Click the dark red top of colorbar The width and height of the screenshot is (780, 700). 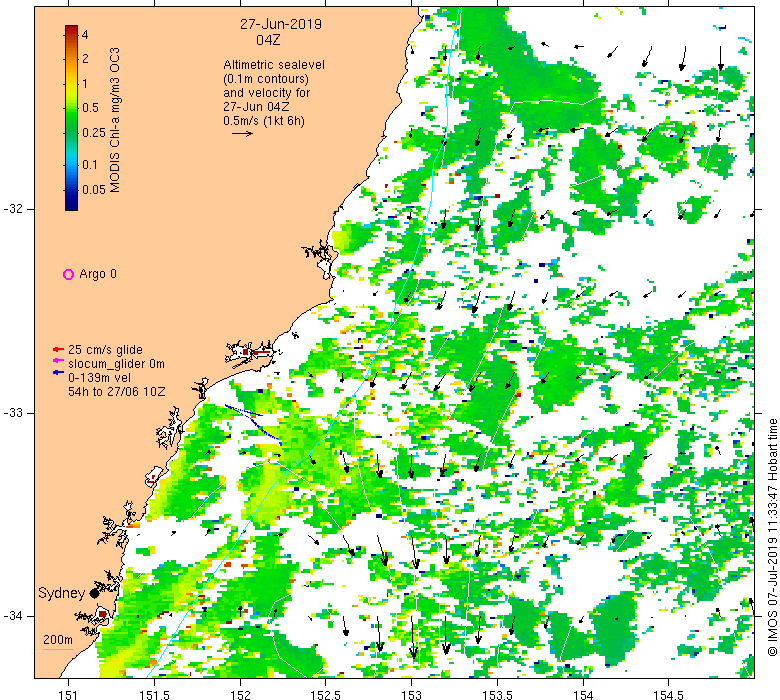72,29
